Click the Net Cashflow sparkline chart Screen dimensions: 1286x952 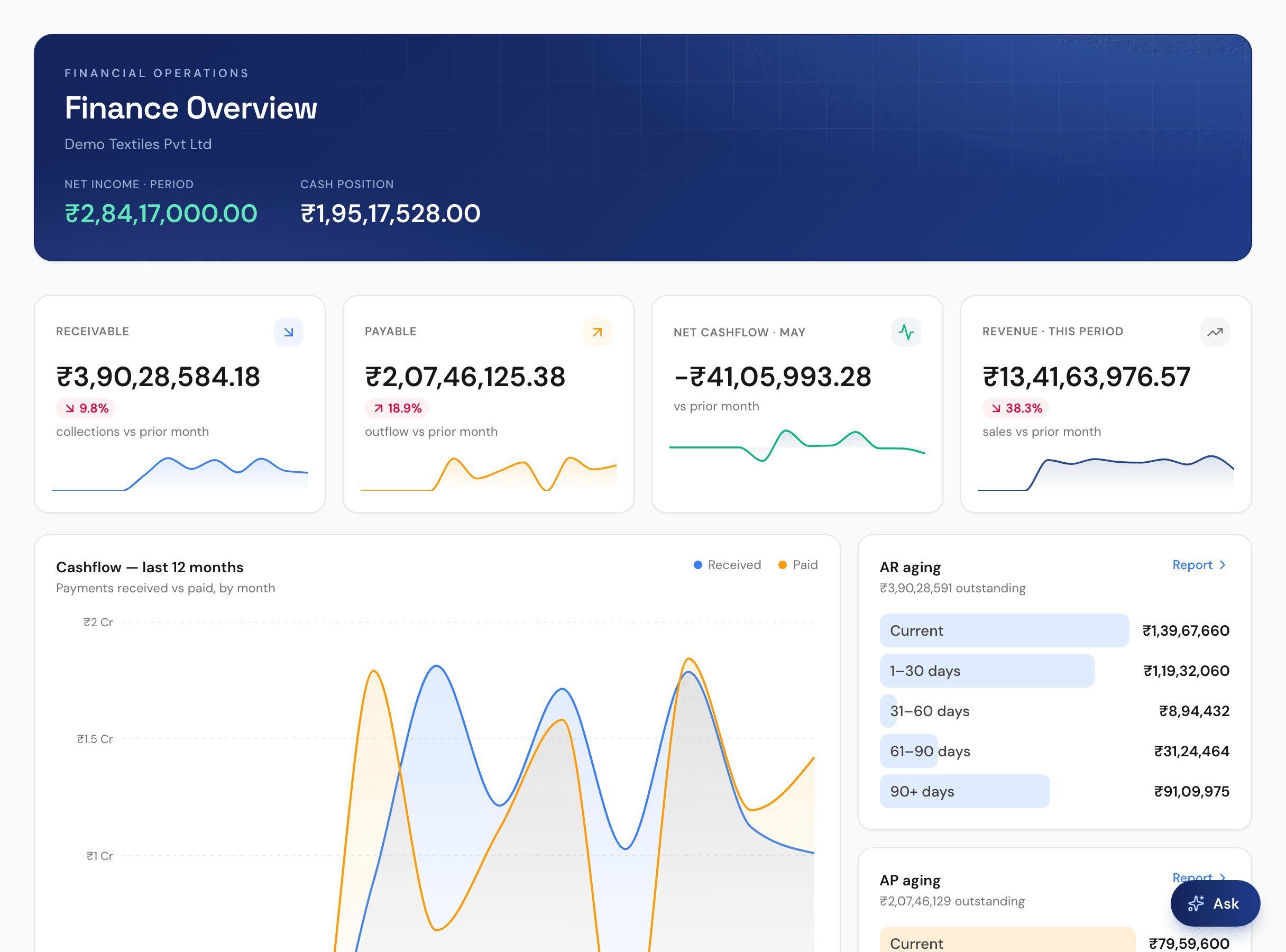pyautogui.click(x=797, y=445)
